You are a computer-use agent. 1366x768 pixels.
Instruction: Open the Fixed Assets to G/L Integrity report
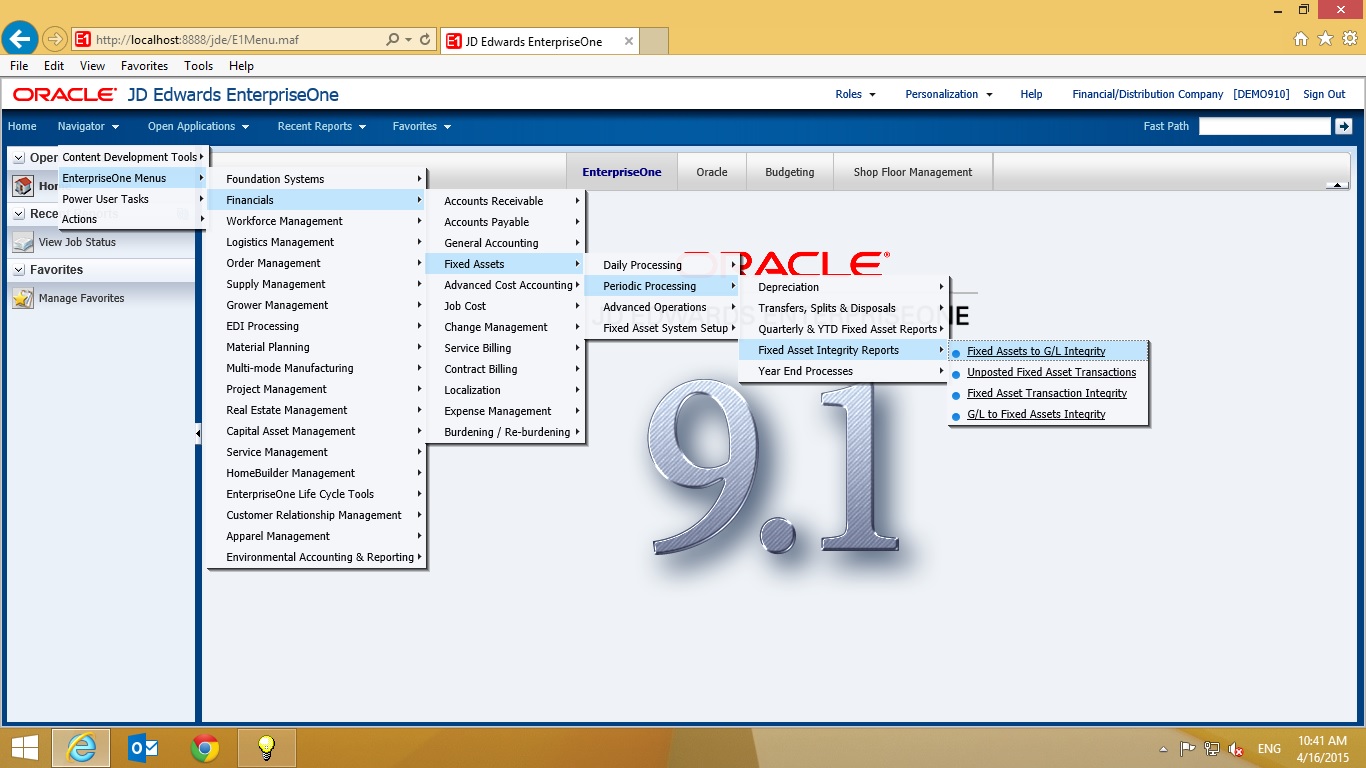[x=1035, y=351]
